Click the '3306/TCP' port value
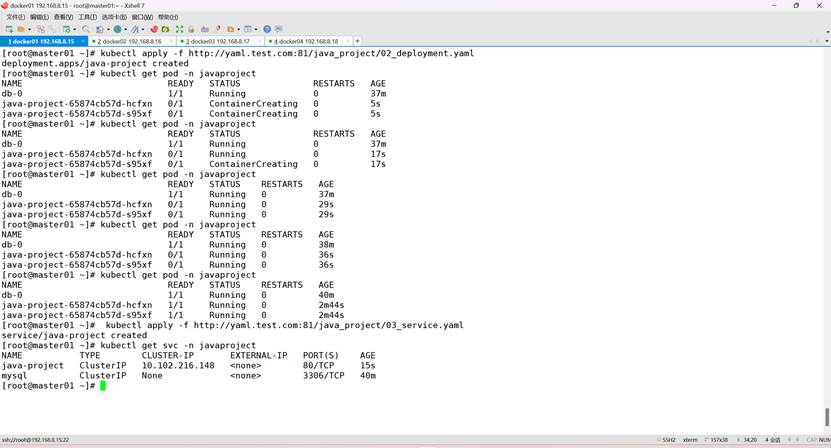Viewport: 831px width, 448px height. (x=324, y=375)
